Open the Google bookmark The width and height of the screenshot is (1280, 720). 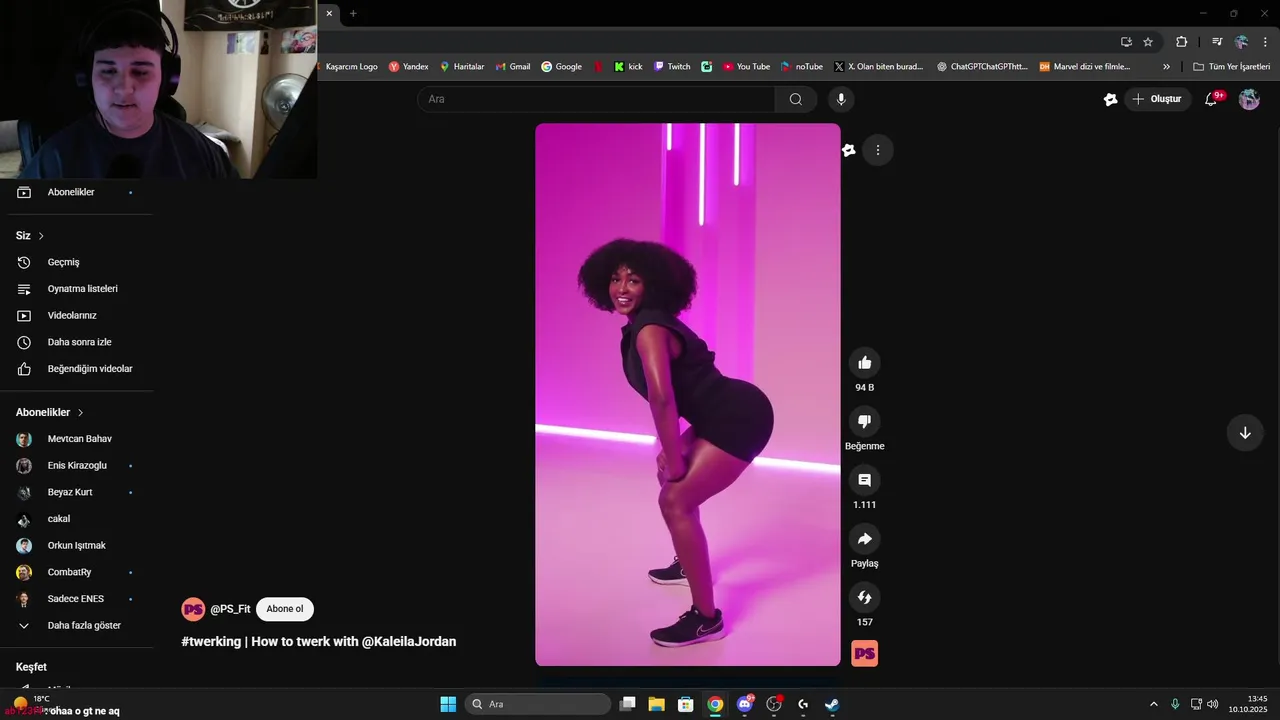click(562, 67)
